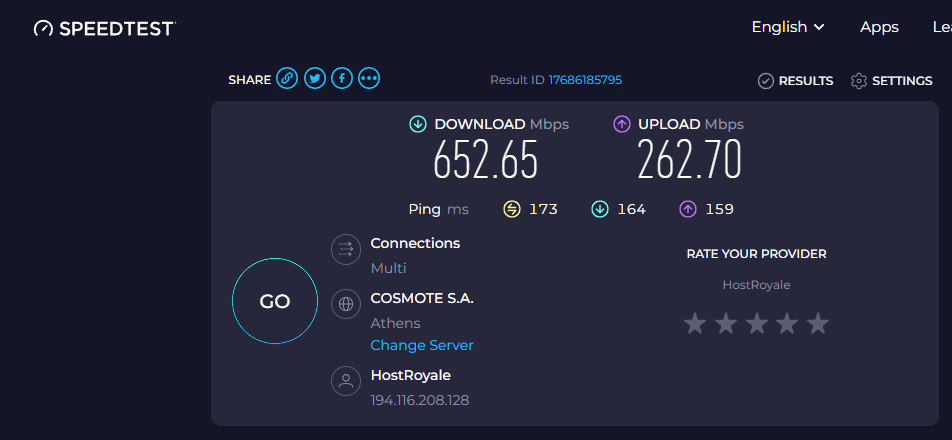Share result on Twitter

[x=314, y=78]
